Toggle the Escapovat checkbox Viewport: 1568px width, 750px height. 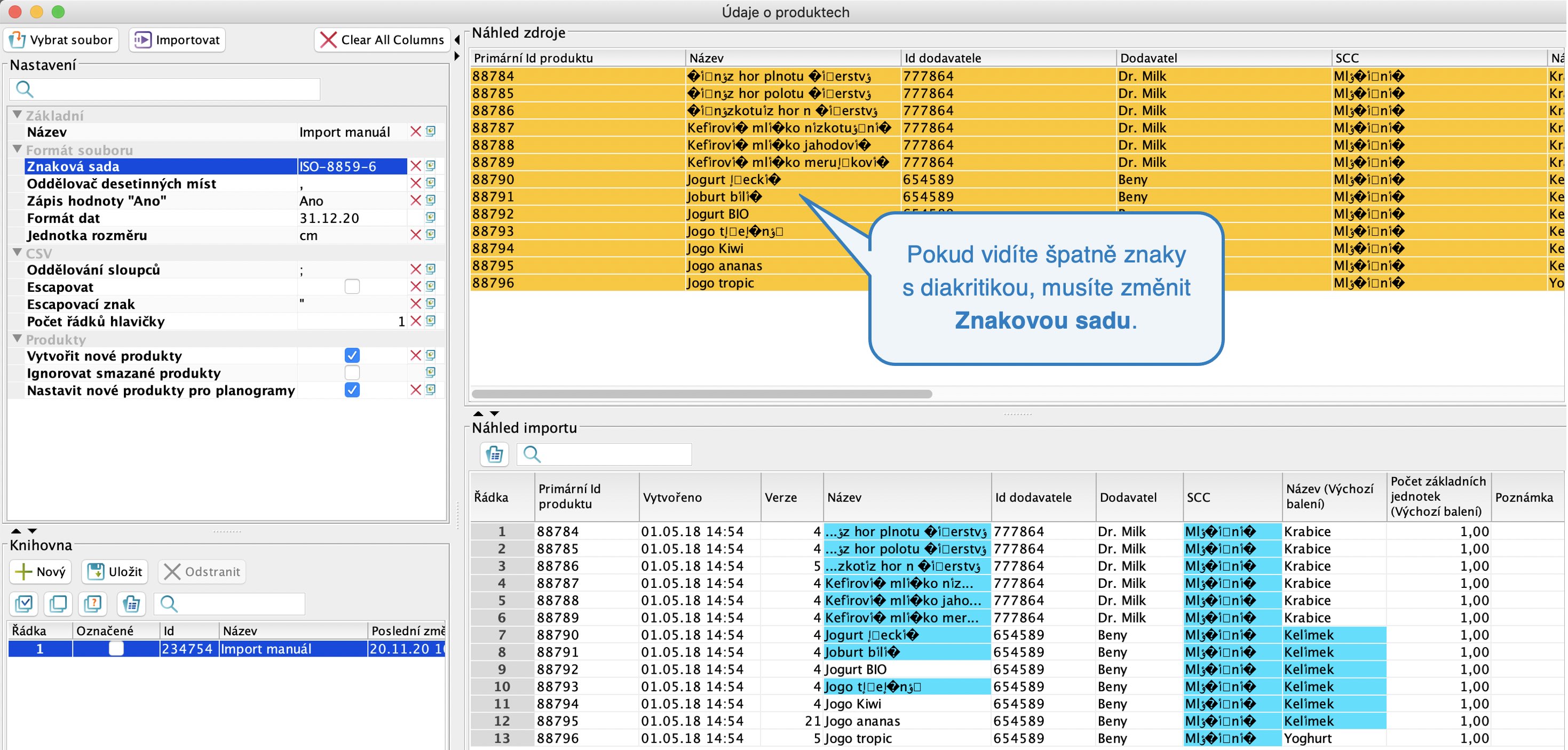pyautogui.click(x=352, y=286)
